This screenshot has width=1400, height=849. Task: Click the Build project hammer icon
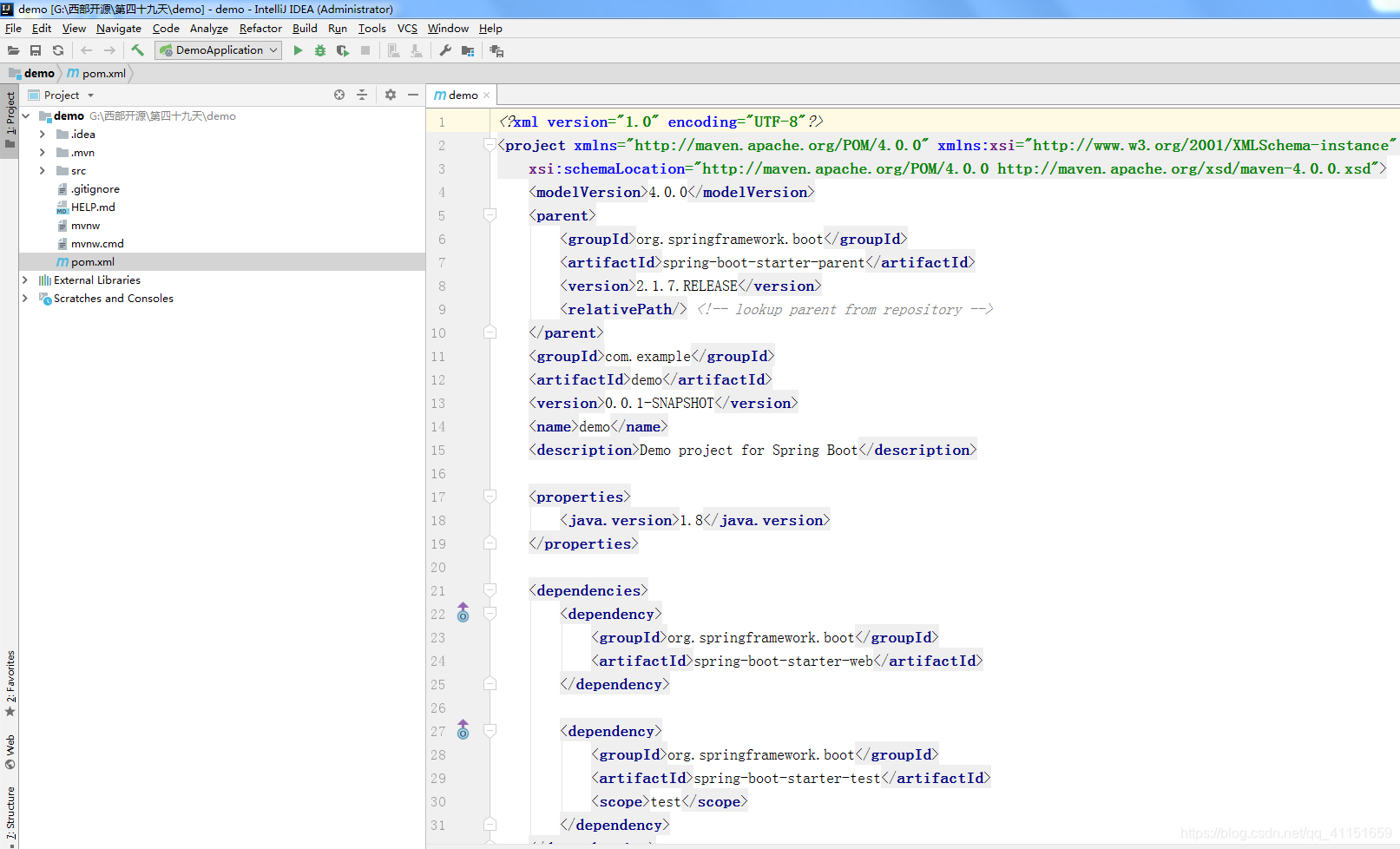click(x=137, y=50)
